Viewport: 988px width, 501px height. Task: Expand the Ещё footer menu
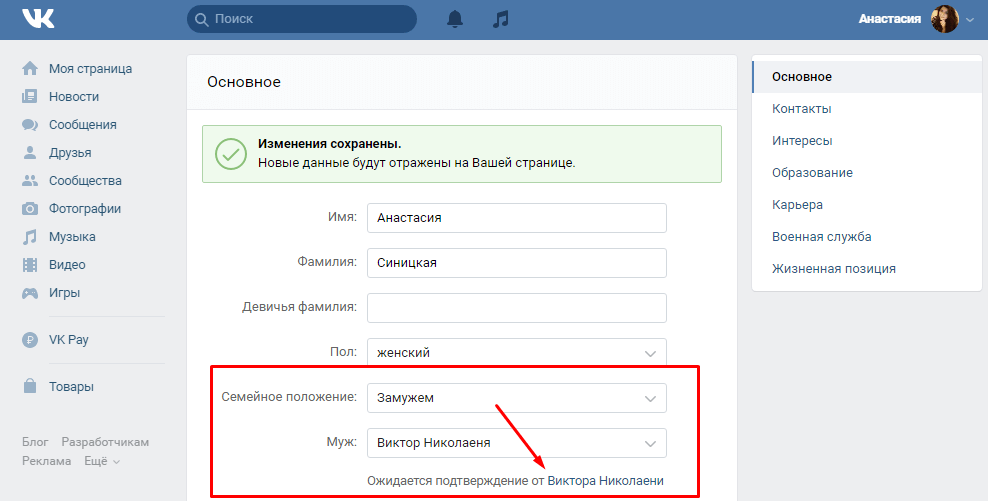point(101,461)
